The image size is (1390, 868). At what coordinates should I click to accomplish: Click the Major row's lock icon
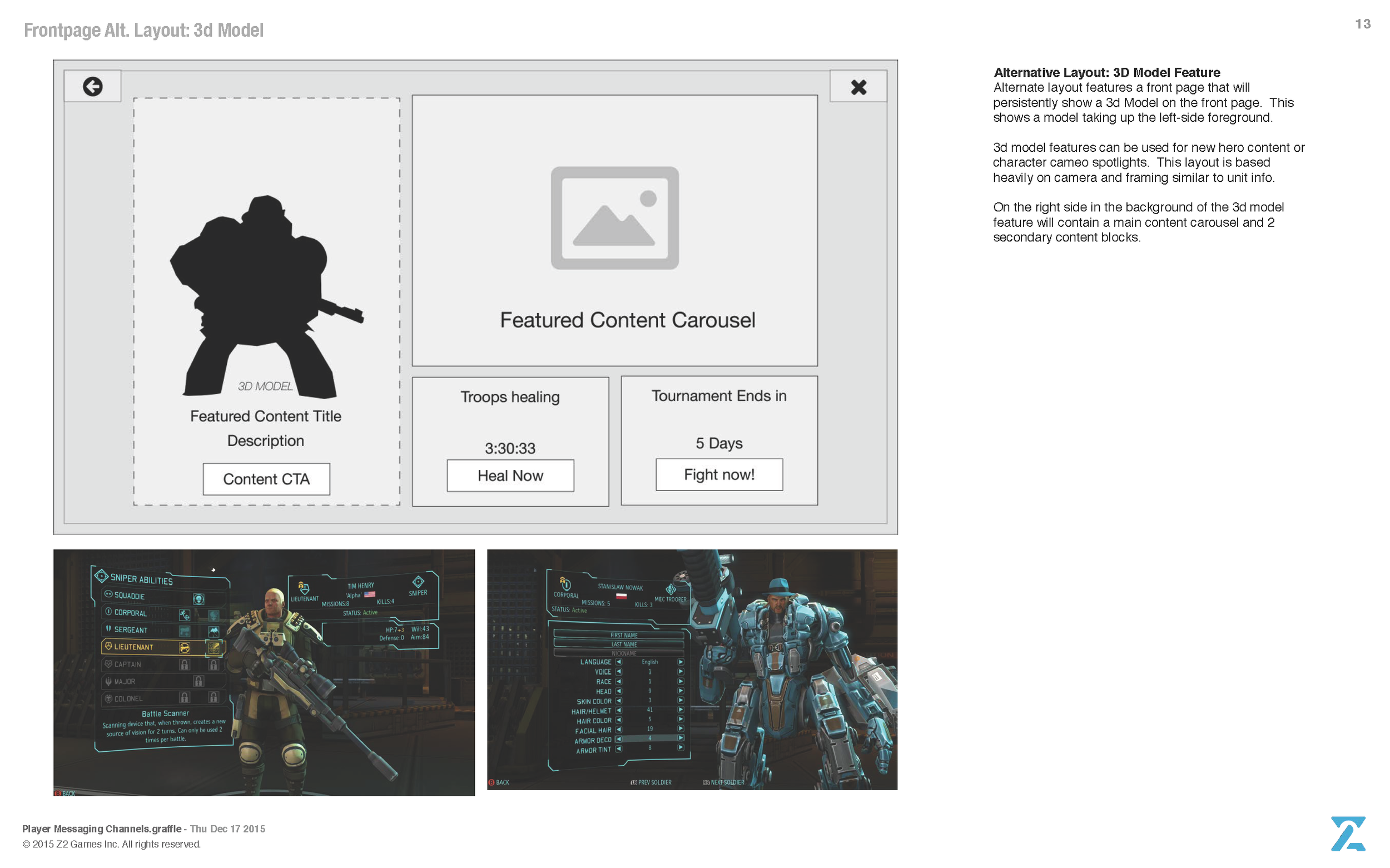coord(198,681)
